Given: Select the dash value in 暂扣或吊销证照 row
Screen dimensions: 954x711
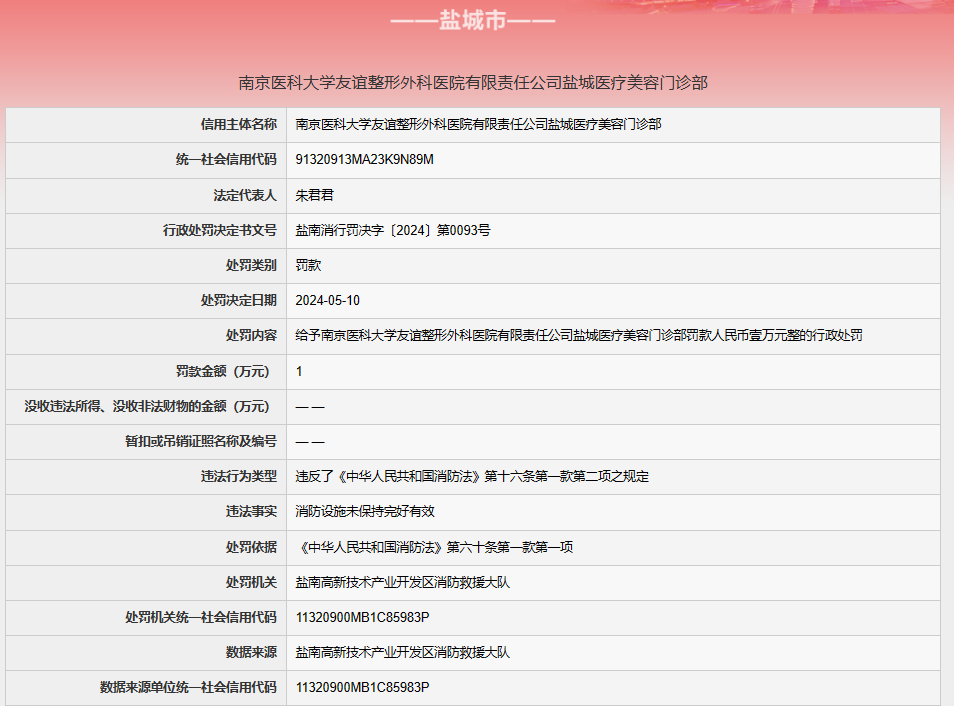Looking at the screenshot, I should coord(310,442).
